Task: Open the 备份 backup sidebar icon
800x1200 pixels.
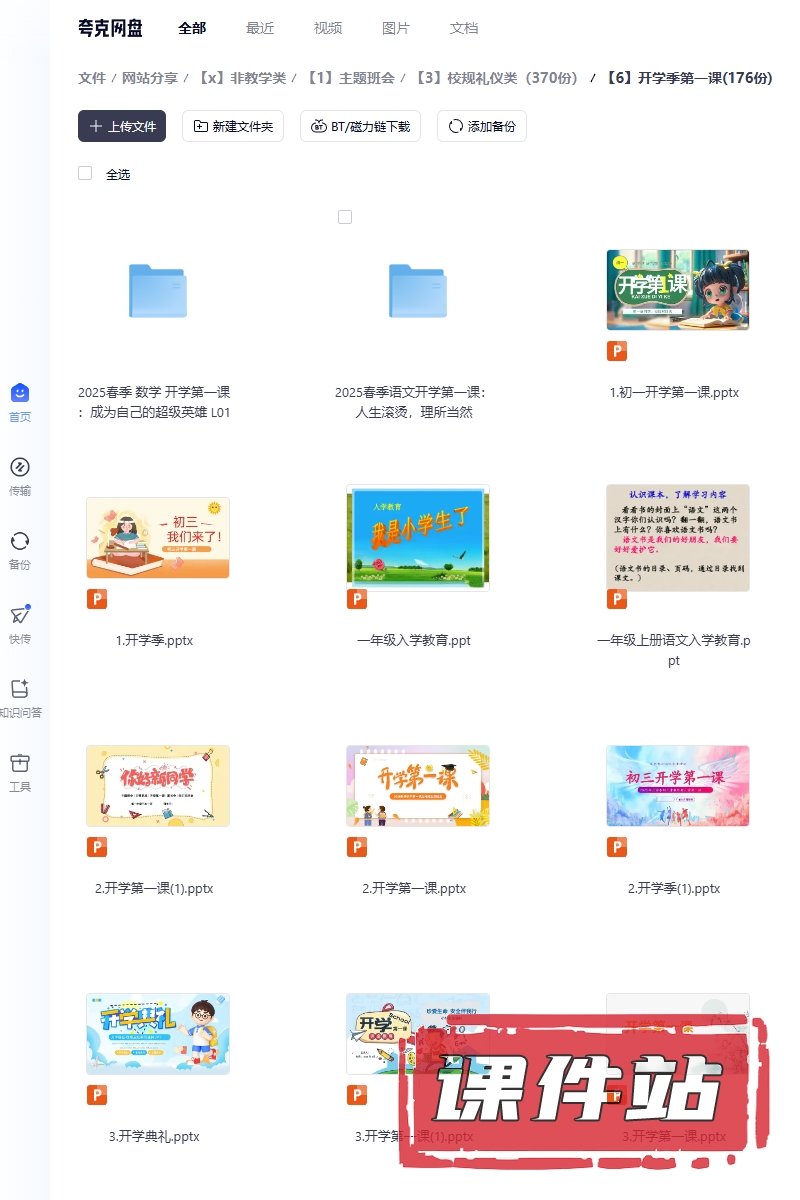Action: 20,541
